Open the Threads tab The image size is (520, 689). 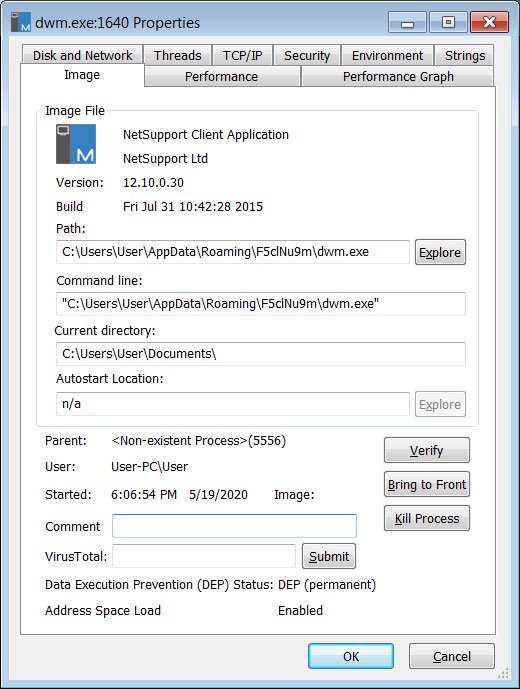(178, 55)
